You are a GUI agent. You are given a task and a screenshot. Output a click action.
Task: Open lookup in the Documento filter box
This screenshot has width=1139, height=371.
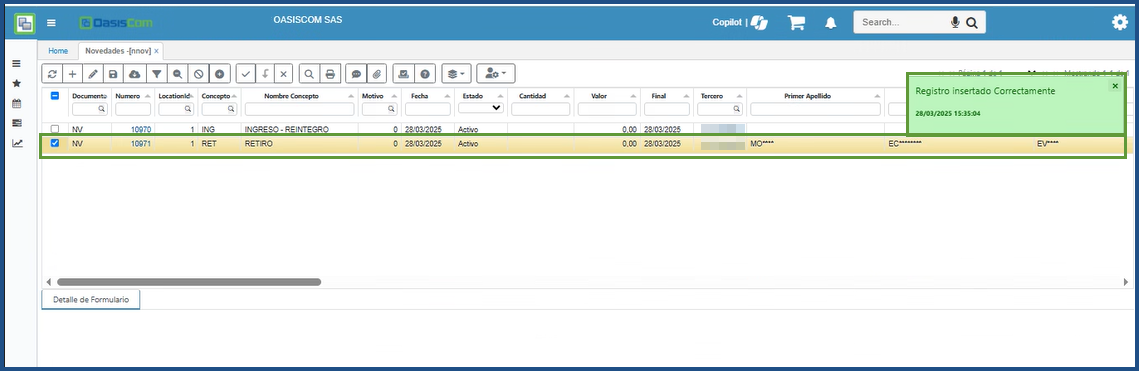[x=102, y=109]
